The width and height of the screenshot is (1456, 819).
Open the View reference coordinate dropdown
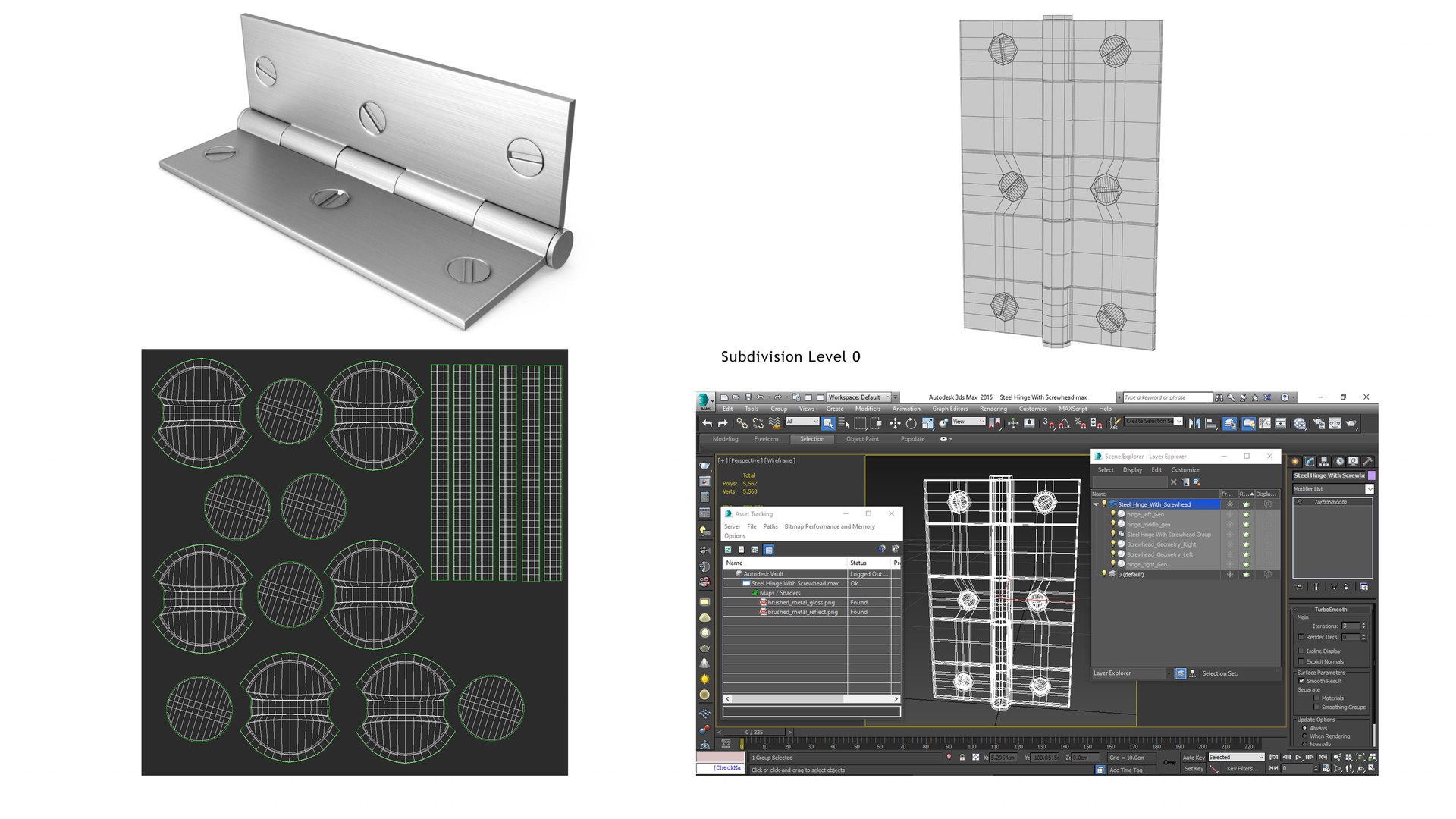point(968,422)
